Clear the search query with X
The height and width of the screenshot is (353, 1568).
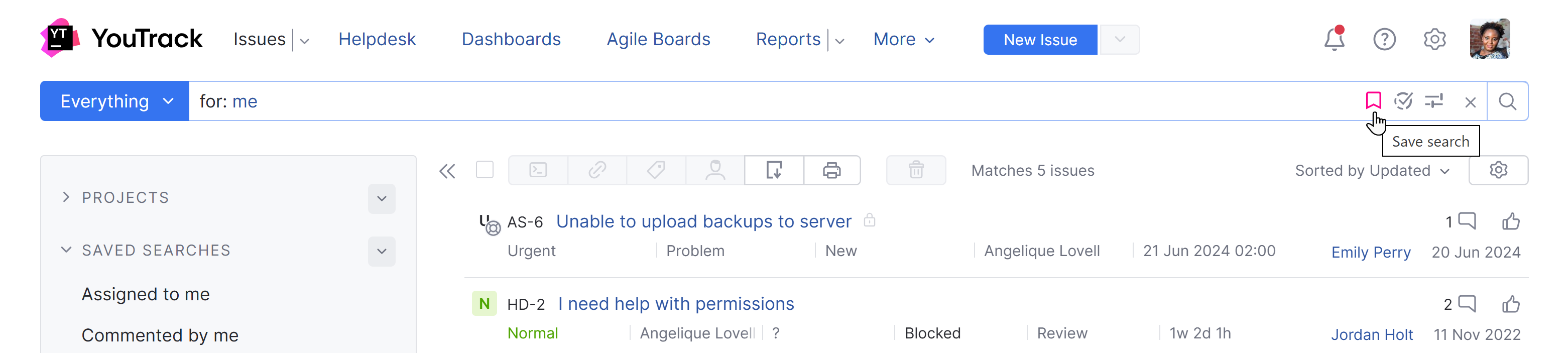pos(1470,102)
